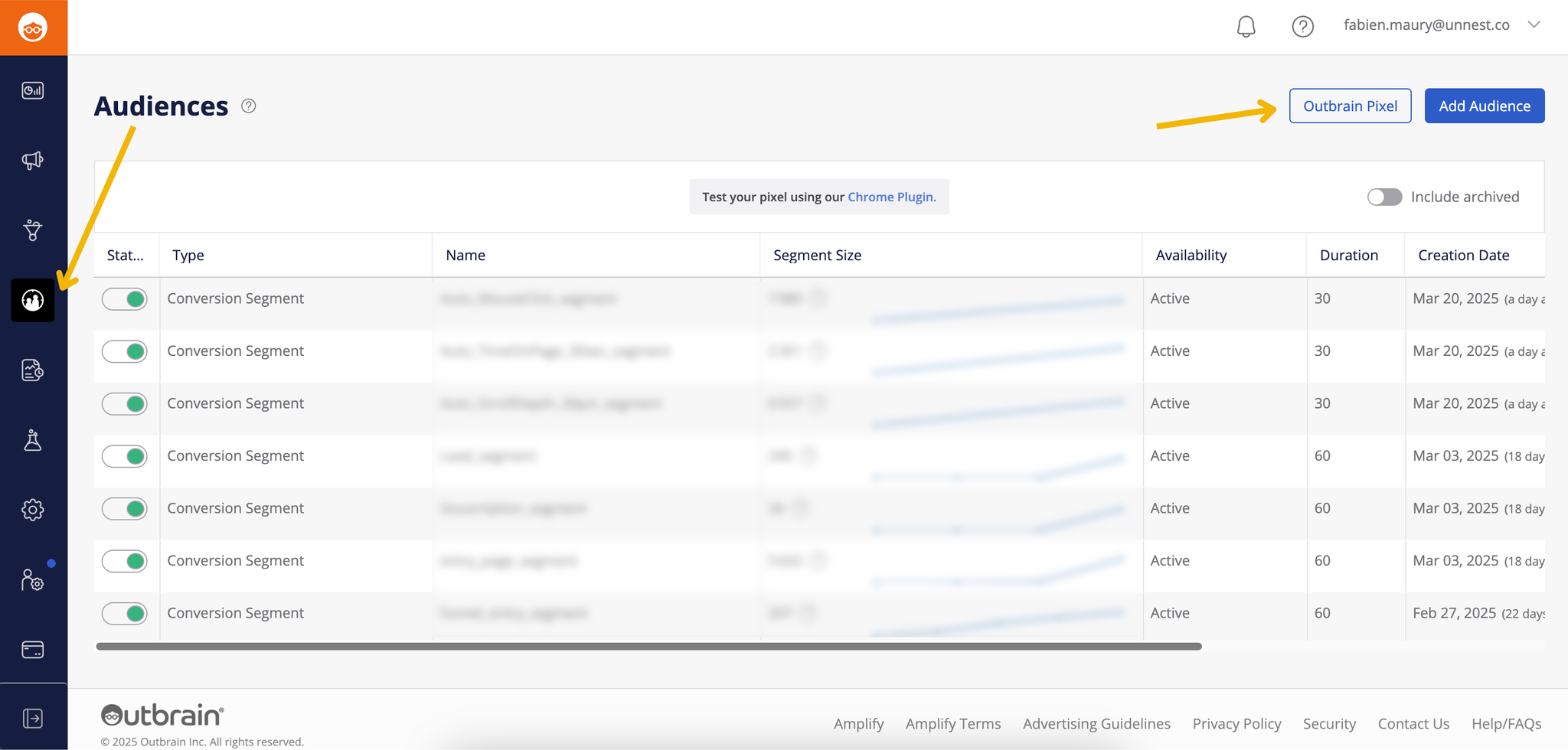Open the help question mark next to Audiences
Viewport: 1568px width, 750px height.
click(248, 106)
